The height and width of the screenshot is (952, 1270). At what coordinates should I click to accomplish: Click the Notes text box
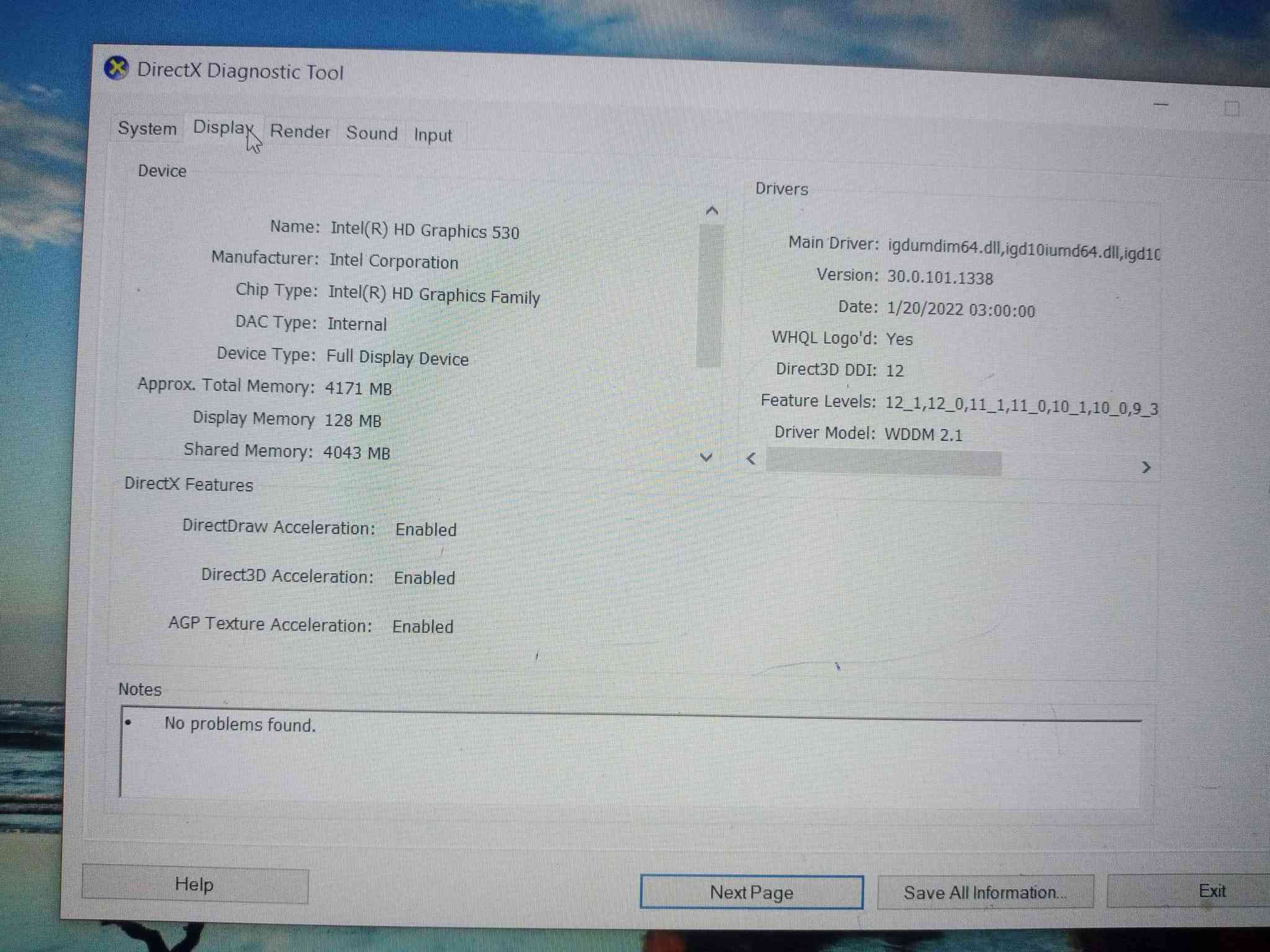[x=630, y=758]
